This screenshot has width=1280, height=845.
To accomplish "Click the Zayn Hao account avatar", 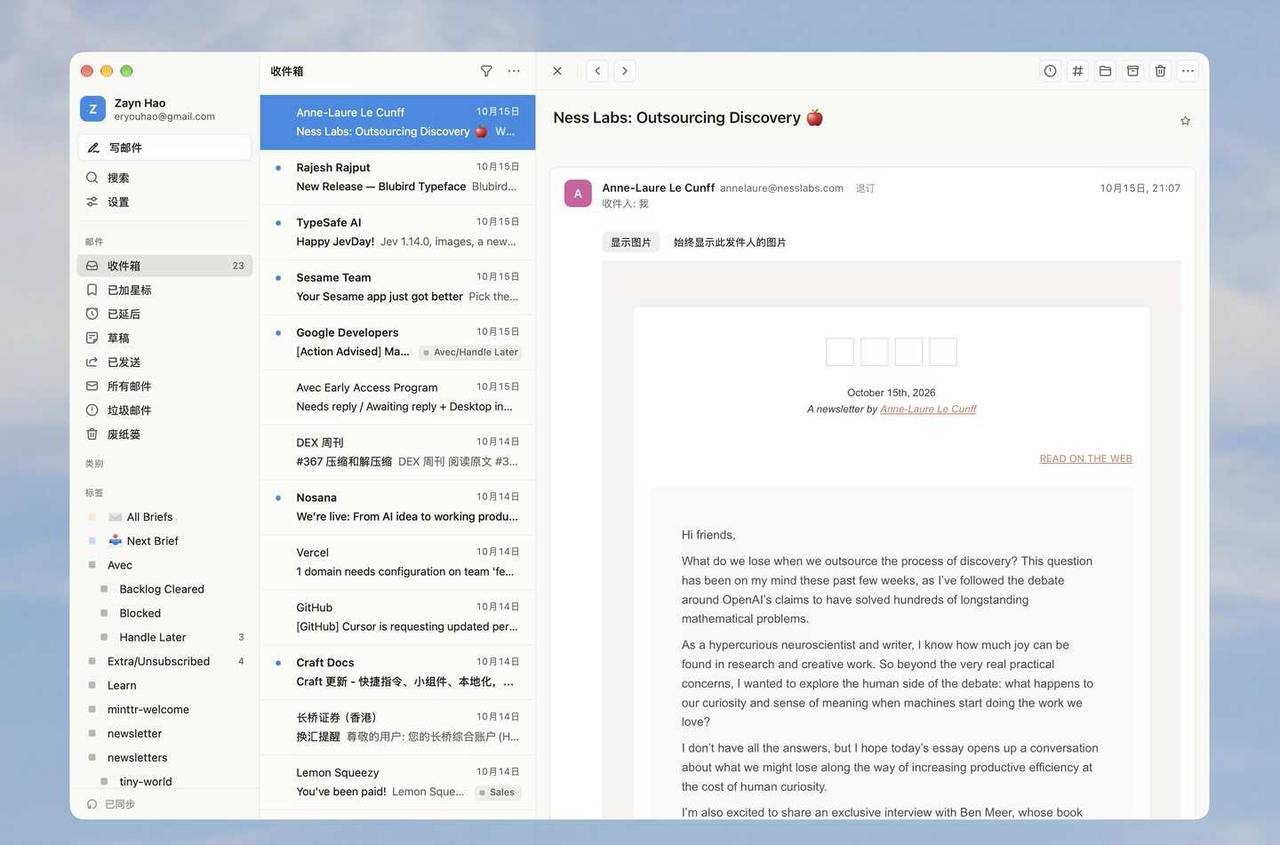I will pyautogui.click(x=93, y=109).
